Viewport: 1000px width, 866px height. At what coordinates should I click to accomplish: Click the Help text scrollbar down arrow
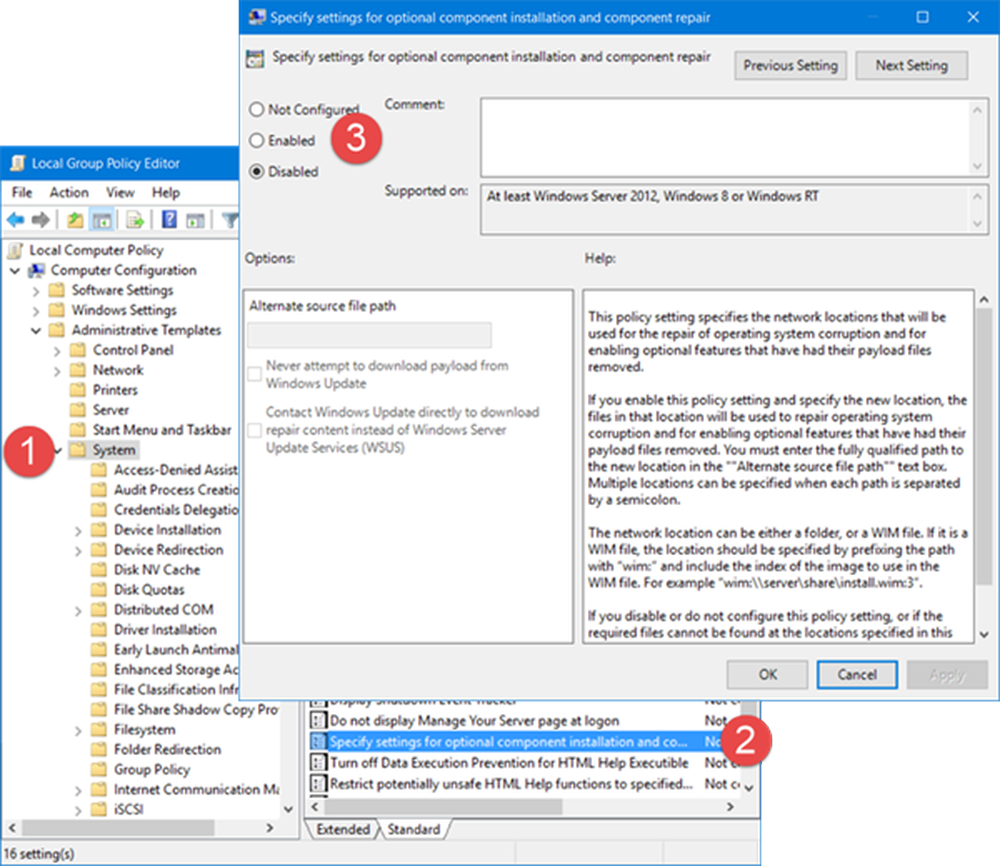pyautogui.click(x=983, y=634)
